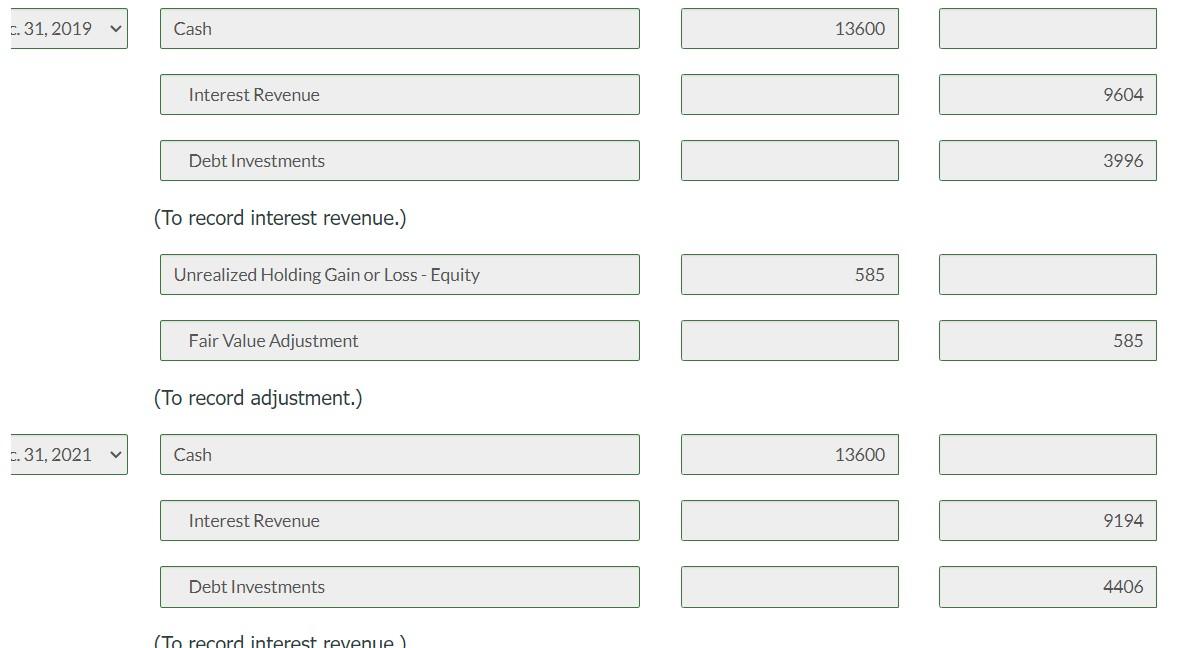Click the credit amount 3996 for Debt Investments
This screenshot has width=1188, height=648.
tap(1047, 160)
